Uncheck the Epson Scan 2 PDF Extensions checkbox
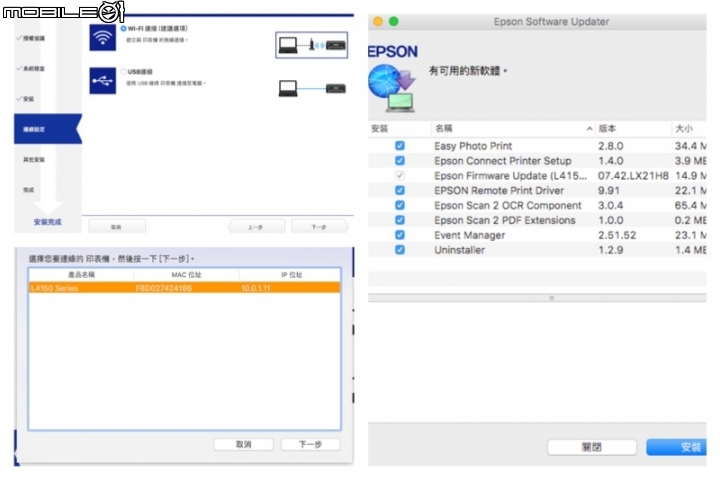Screen dimensions: 720x481 [x=400, y=220]
